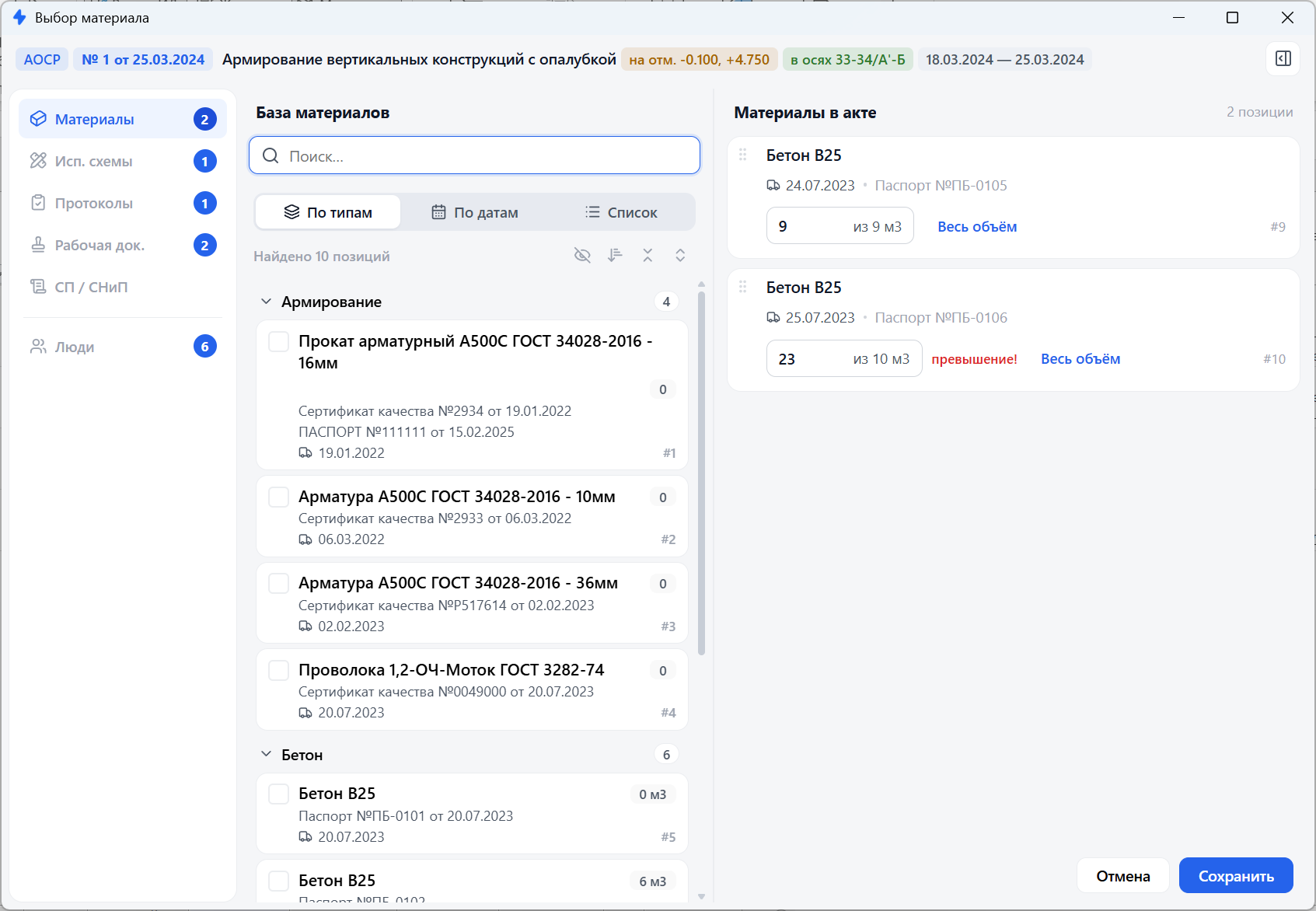1316x911 pixels.
Task: Click ПАСПОРТ №111111 от 15.02.2025 text
Action: coord(407,432)
